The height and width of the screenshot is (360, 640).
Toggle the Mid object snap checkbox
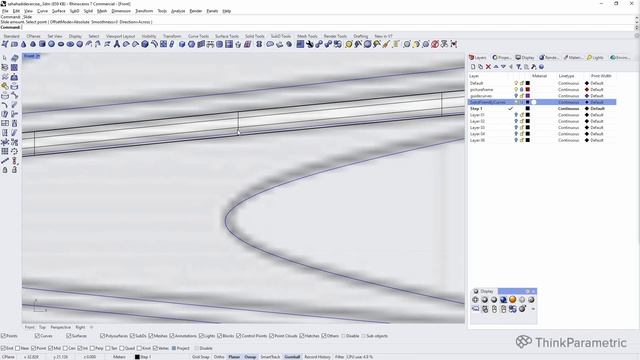coord(50,348)
